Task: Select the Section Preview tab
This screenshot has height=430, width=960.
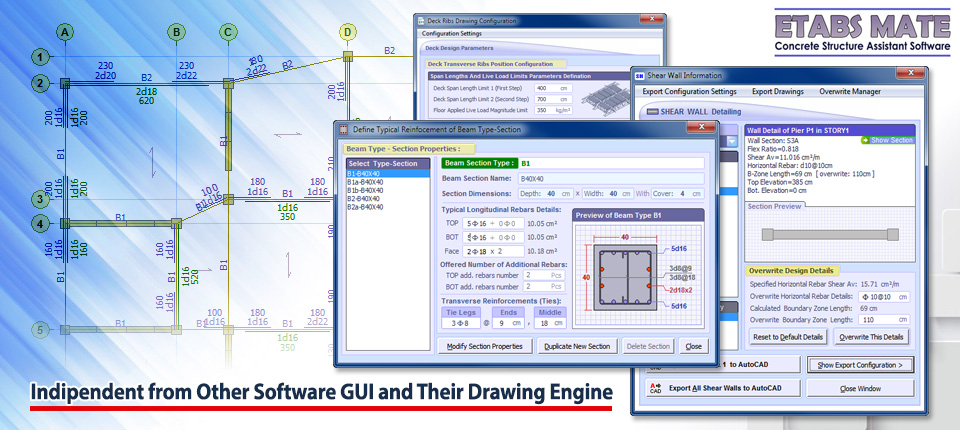Action: click(x=774, y=206)
